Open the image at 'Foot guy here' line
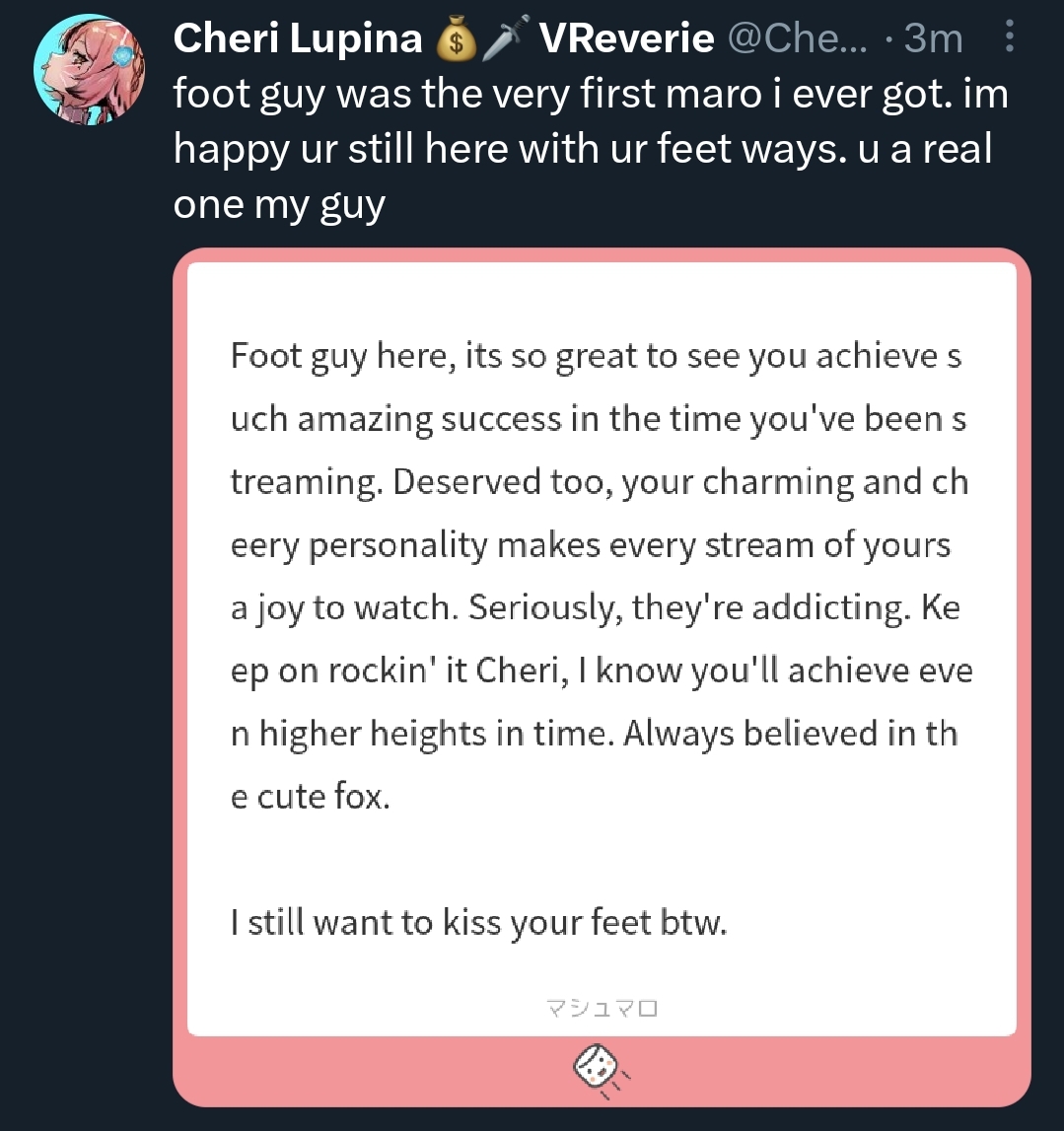Screen dimensions: 1064x1131 [596, 356]
